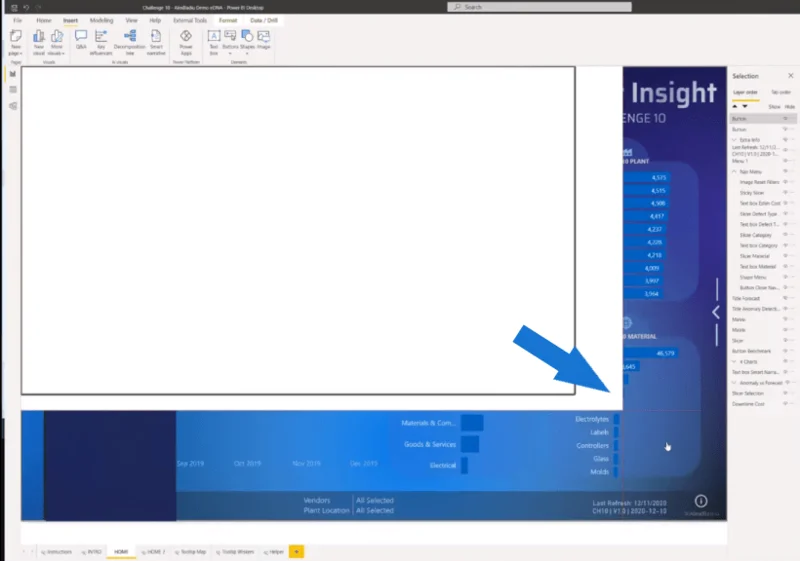The height and width of the screenshot is (561, 800).
Task: Toggle visibility of Slicer Category layer
Action: pos(786,235)
